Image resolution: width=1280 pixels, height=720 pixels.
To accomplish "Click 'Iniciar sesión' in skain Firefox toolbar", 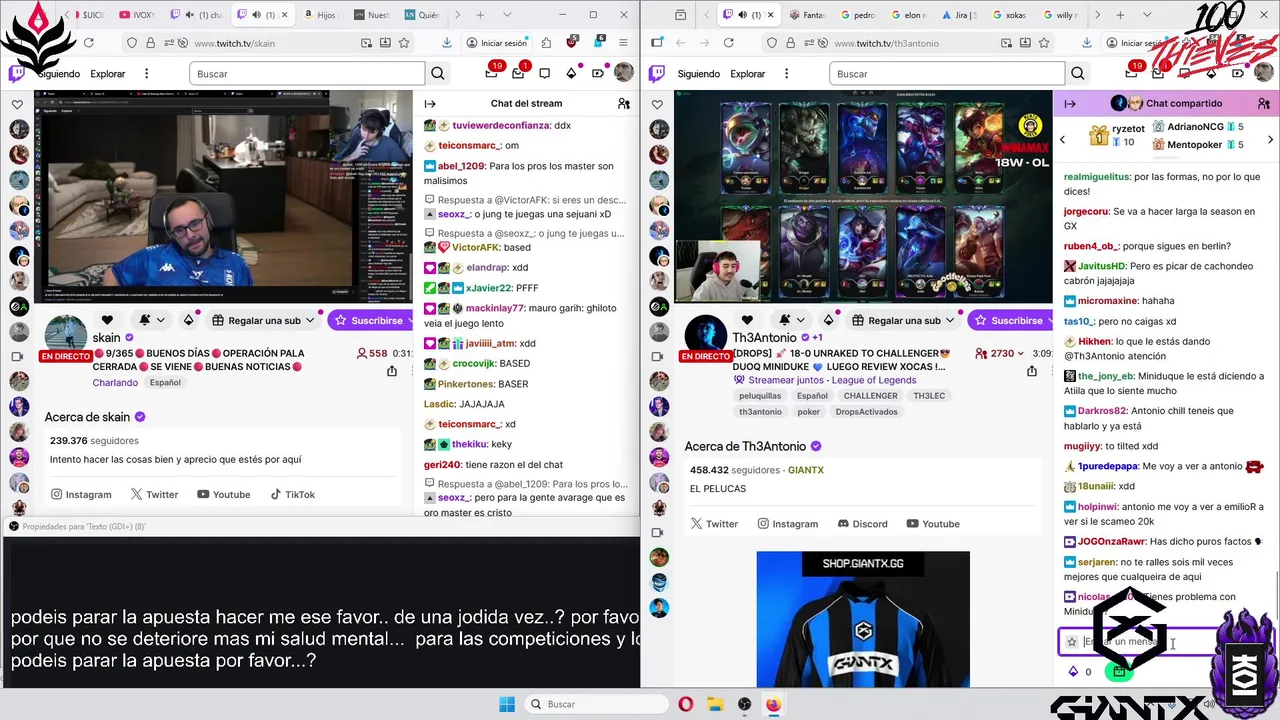I will click(496, 43).
